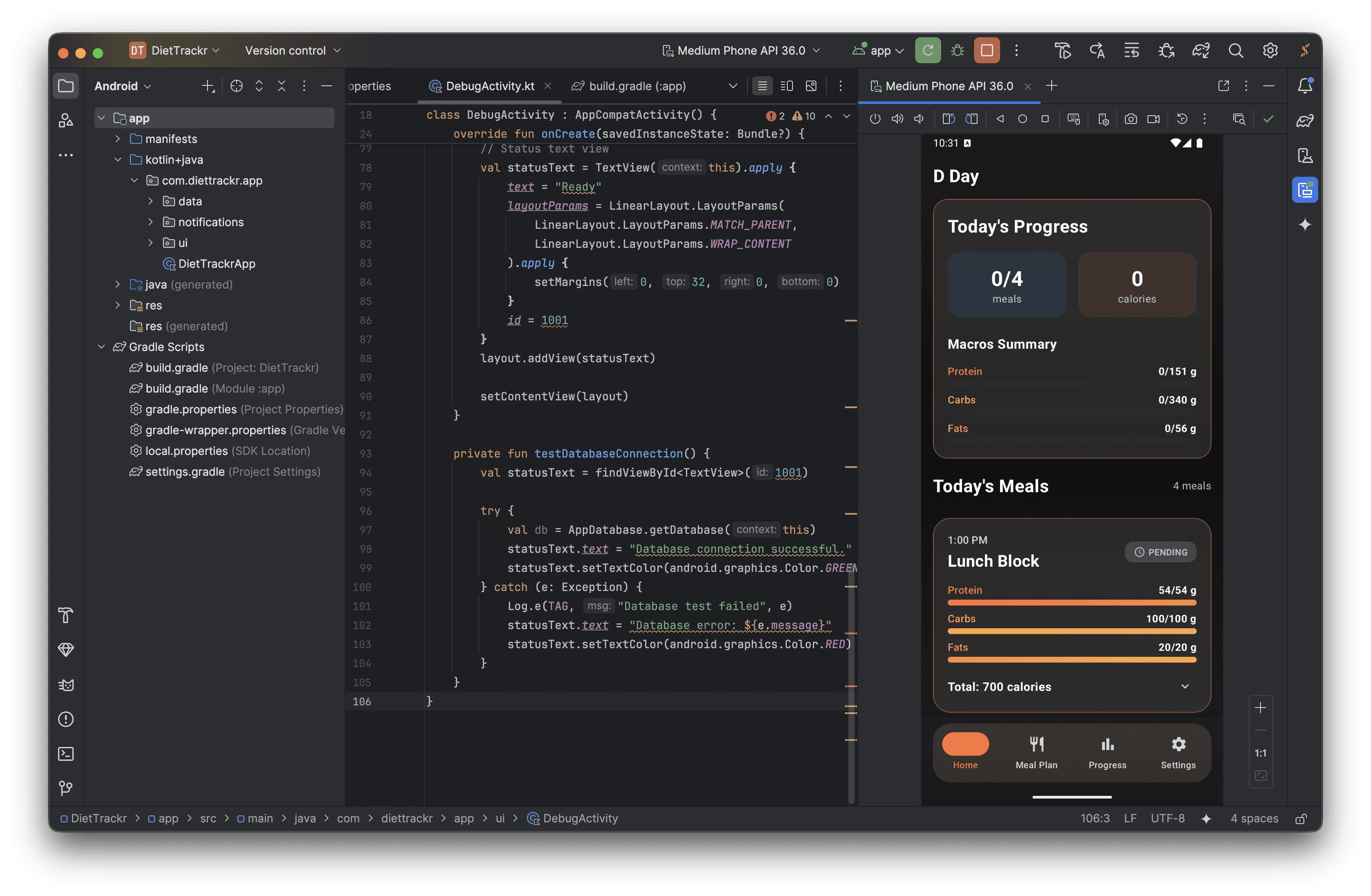Switch editor to Code-only view

click(x=762, y=86)
